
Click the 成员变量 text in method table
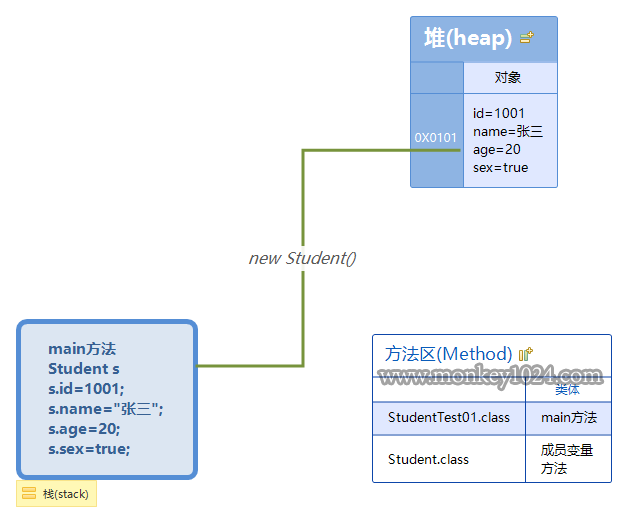(567, 450)
